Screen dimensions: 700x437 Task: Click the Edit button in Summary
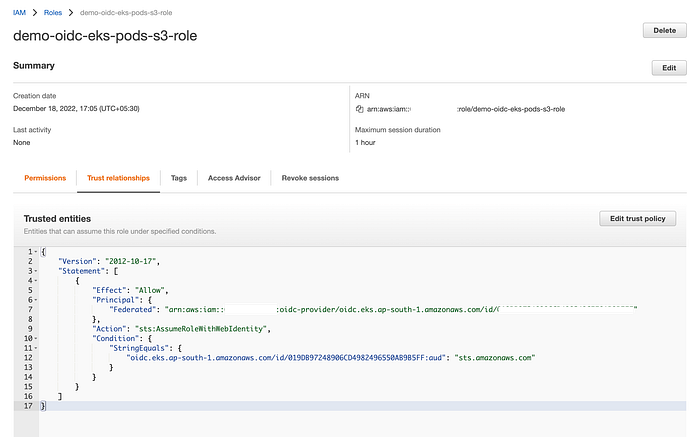669,68
